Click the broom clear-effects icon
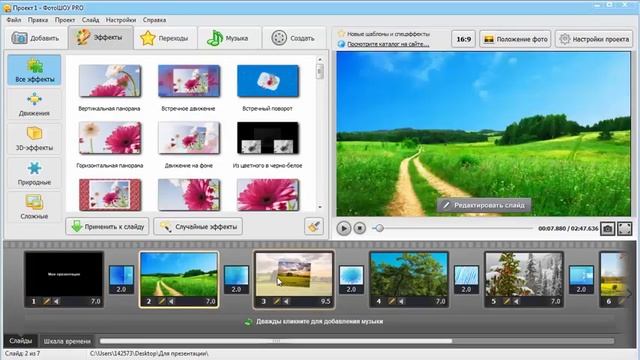Viewport: 640px width, 360px height. (x=314, y=227)
